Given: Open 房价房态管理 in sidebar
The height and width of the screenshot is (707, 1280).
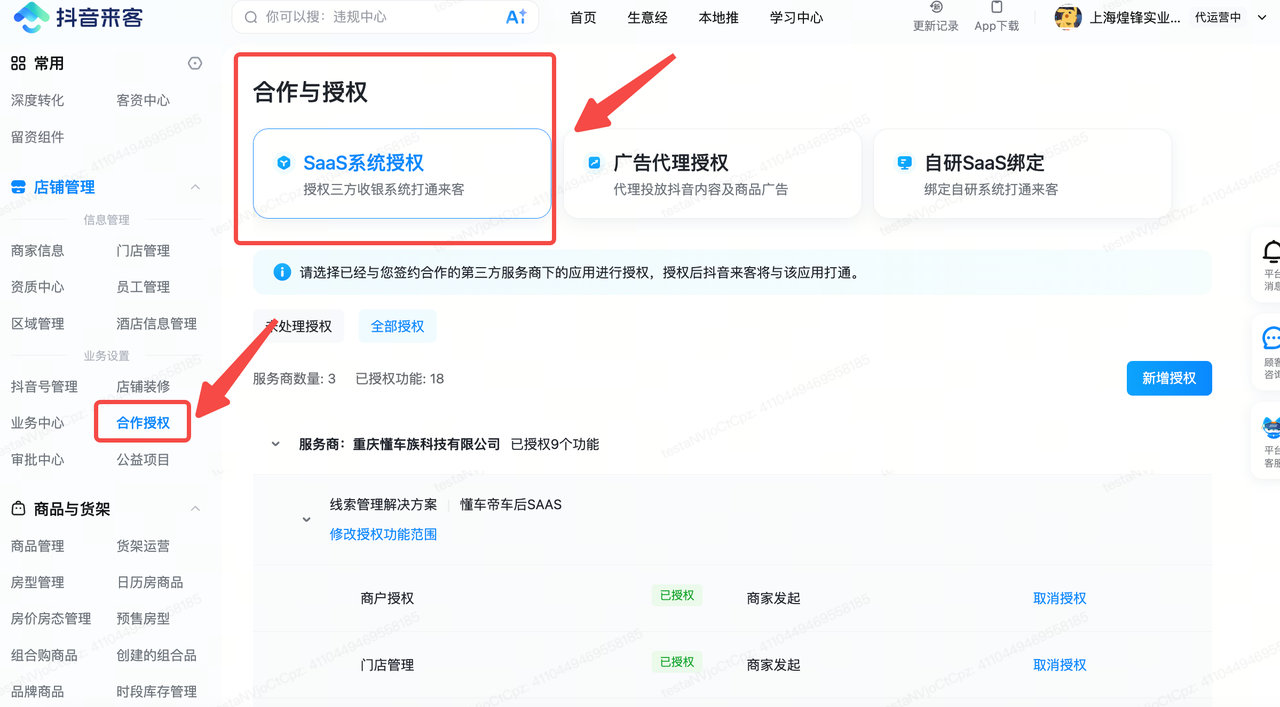Looking at the screenshot, I should coord(50,619).
